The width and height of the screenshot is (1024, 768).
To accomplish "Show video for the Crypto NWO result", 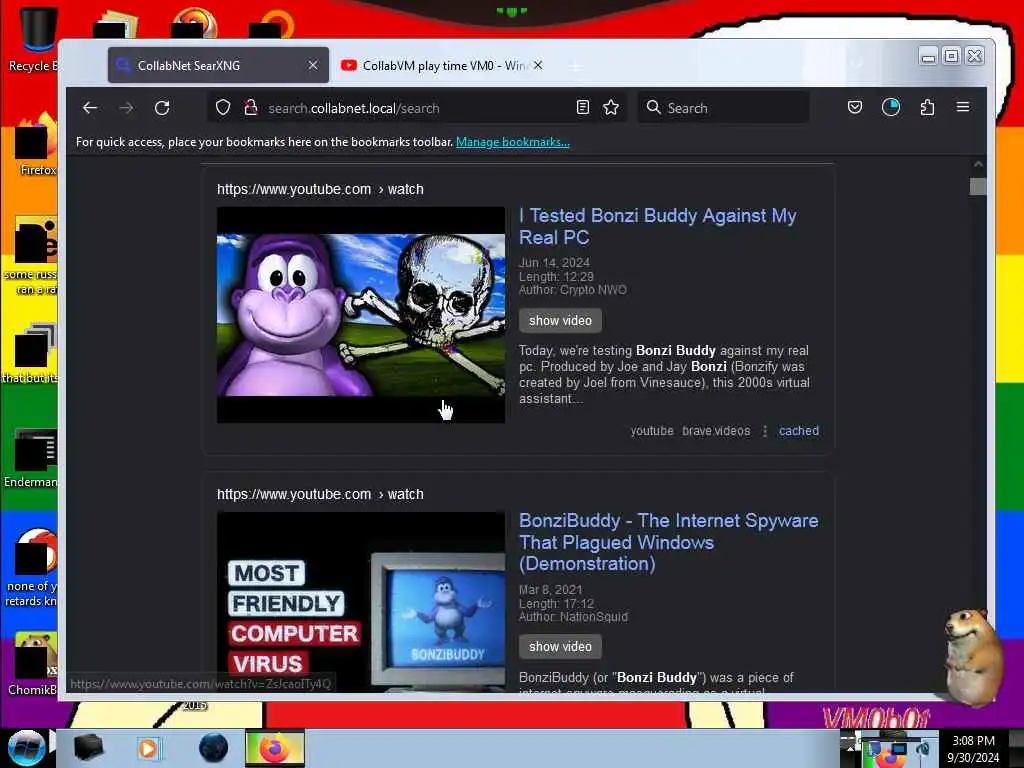I will click(560, 321).
